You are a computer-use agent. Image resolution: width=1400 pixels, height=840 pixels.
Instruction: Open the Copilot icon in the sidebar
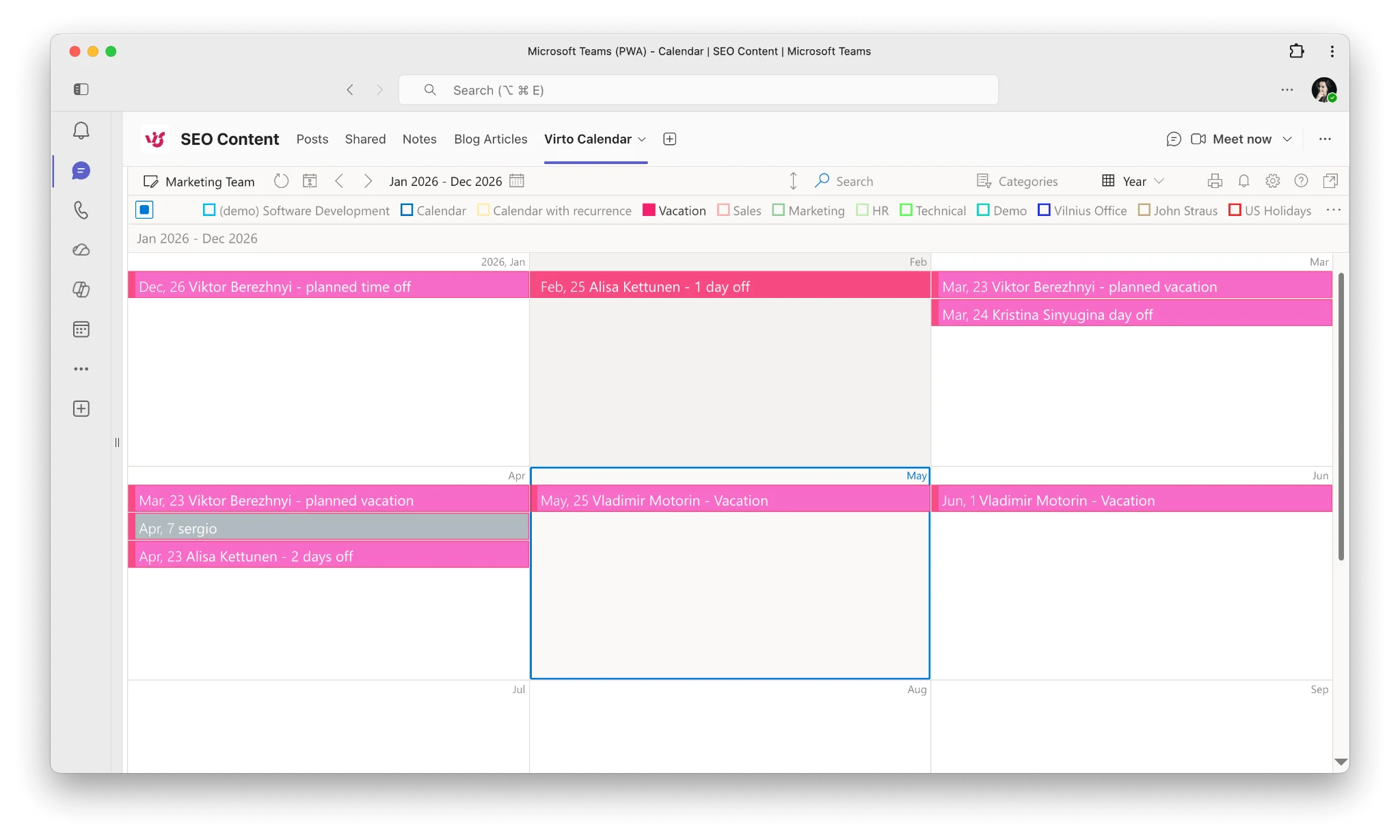(81, 290)
